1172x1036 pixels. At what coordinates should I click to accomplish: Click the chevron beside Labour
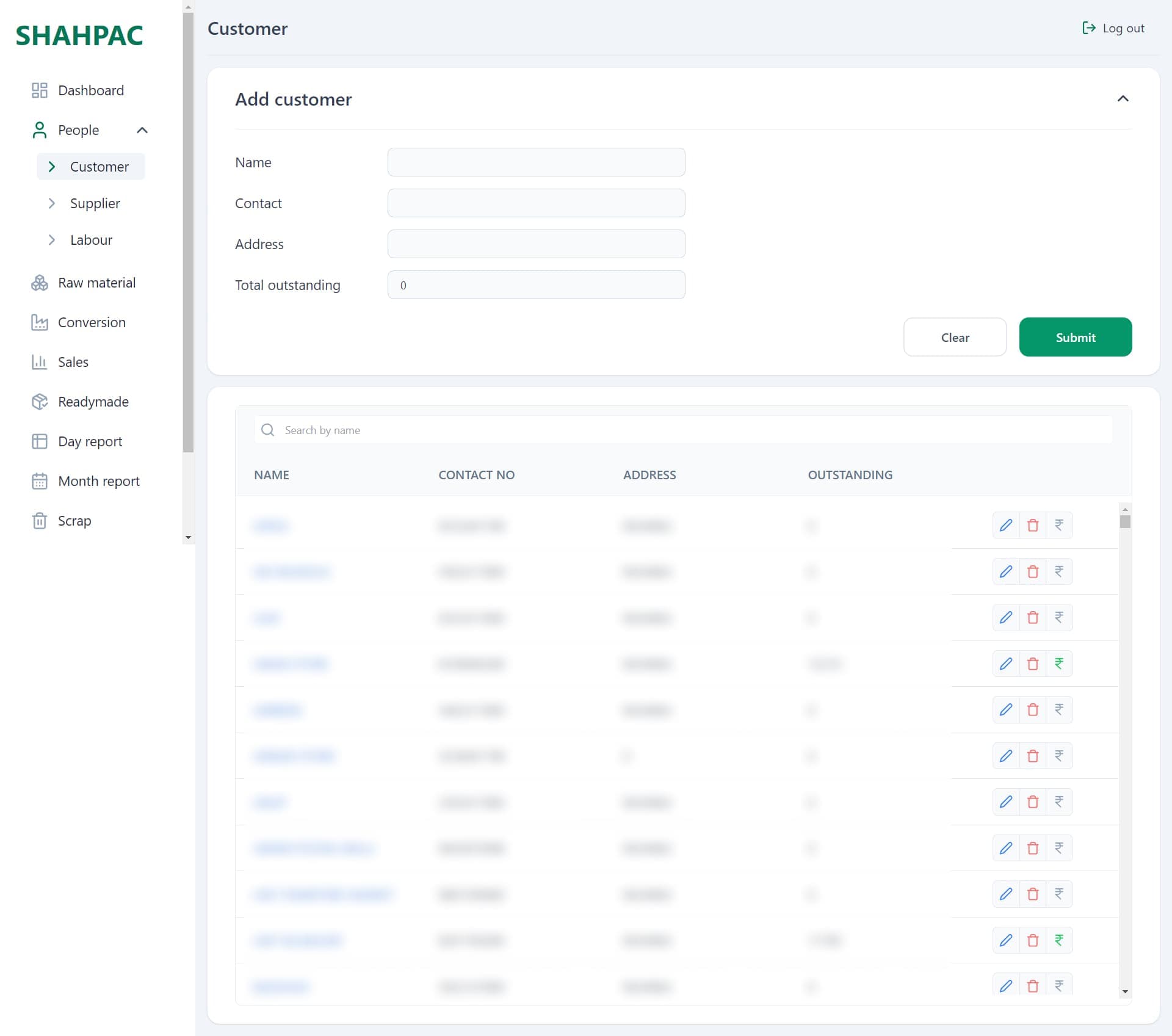pos(52,240)
